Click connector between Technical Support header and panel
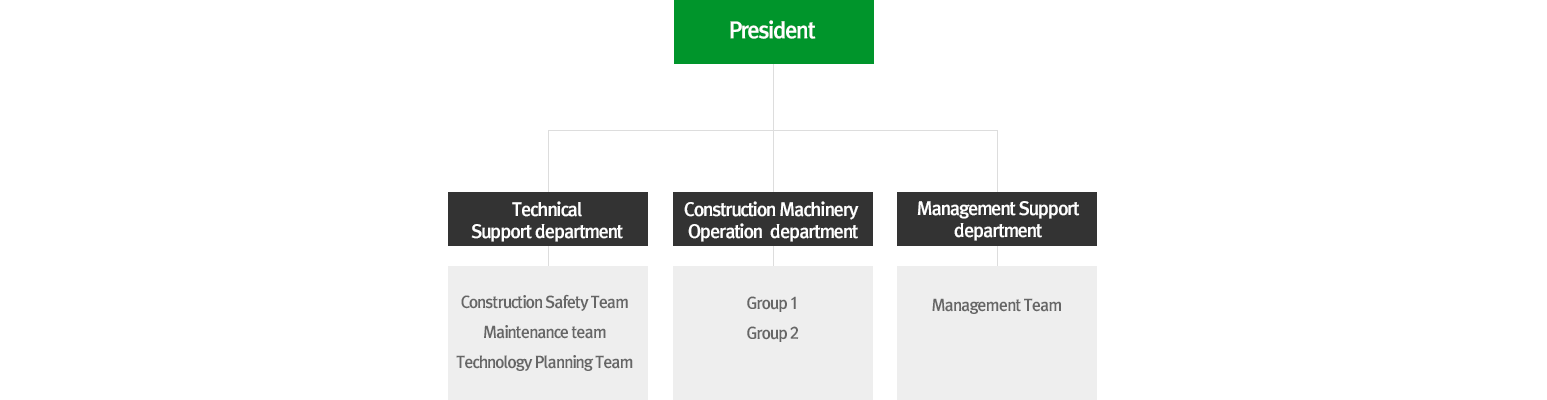This screenshot has width=1547, height=400. pyautogui.click(x=548, y=256)
